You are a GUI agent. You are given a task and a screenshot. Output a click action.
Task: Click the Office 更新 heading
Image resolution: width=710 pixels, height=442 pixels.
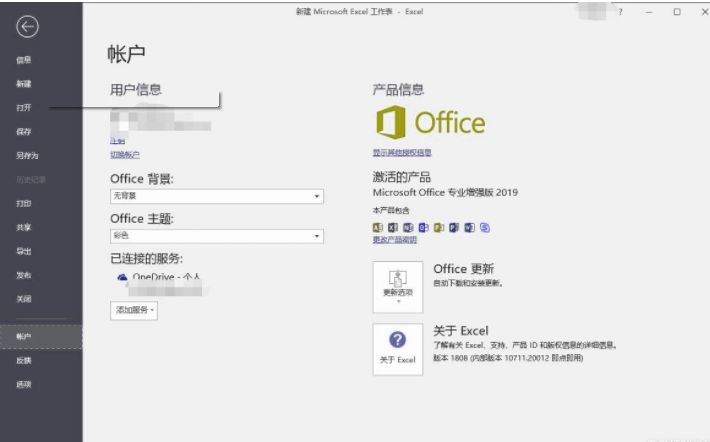[x=464, y=269]
